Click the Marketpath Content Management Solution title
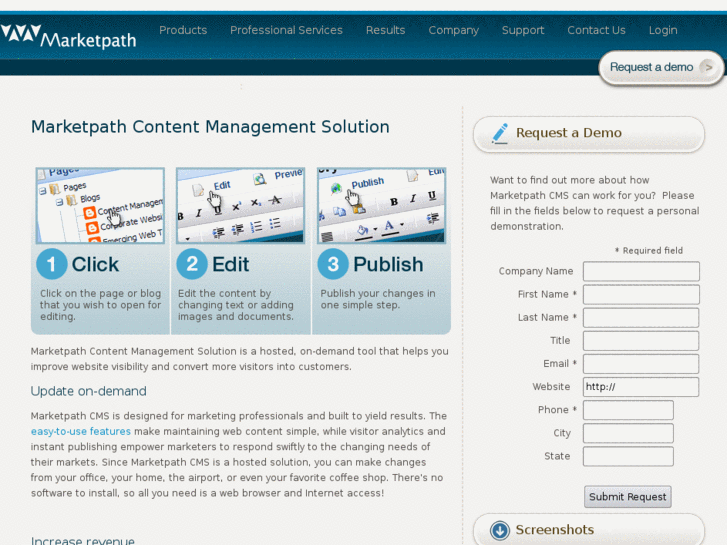Viewport: 727px width, 545px height. tap(210, 127)
